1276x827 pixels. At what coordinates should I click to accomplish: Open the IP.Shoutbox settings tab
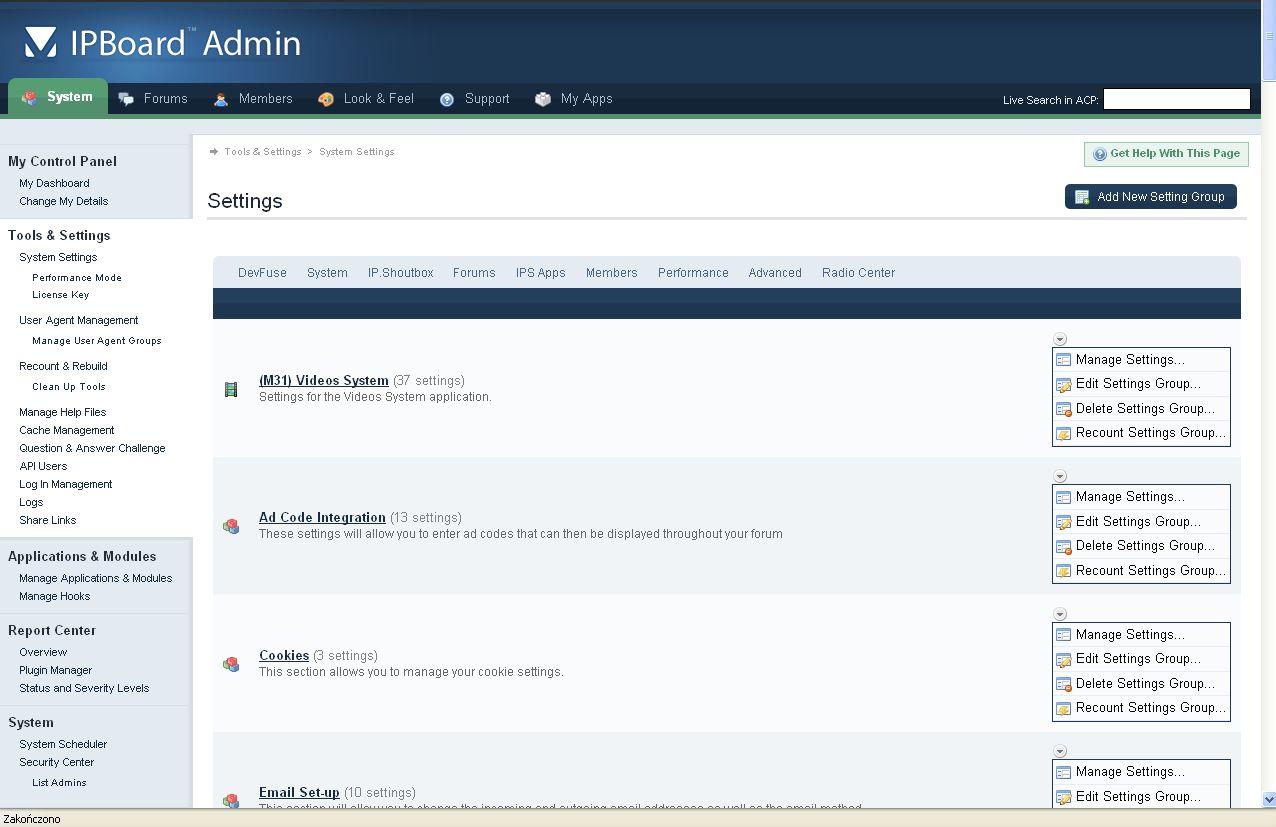(x=400, y=273)
